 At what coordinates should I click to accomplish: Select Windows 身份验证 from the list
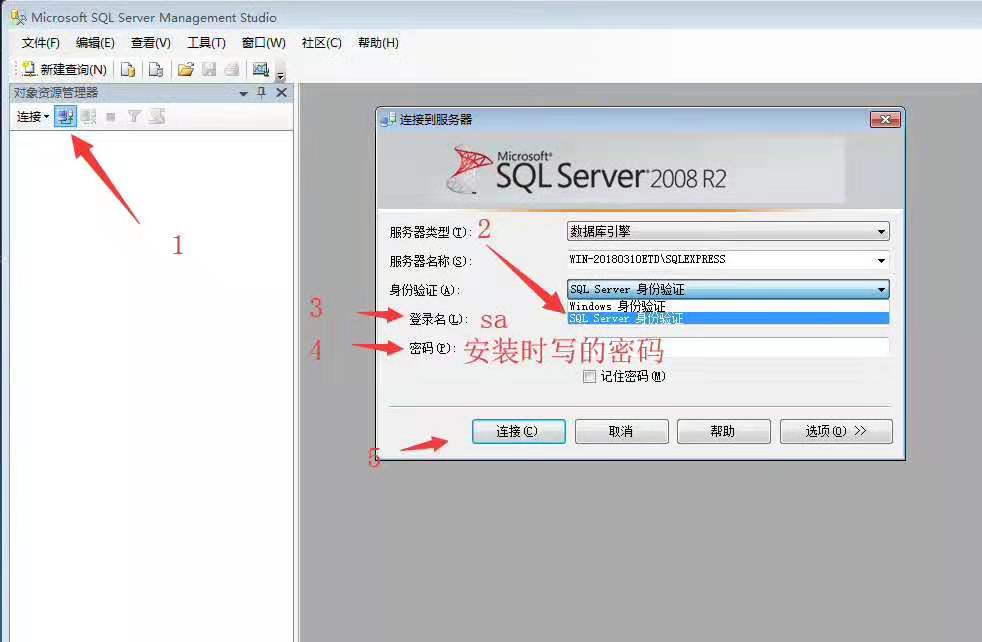(x=616, y=306)
